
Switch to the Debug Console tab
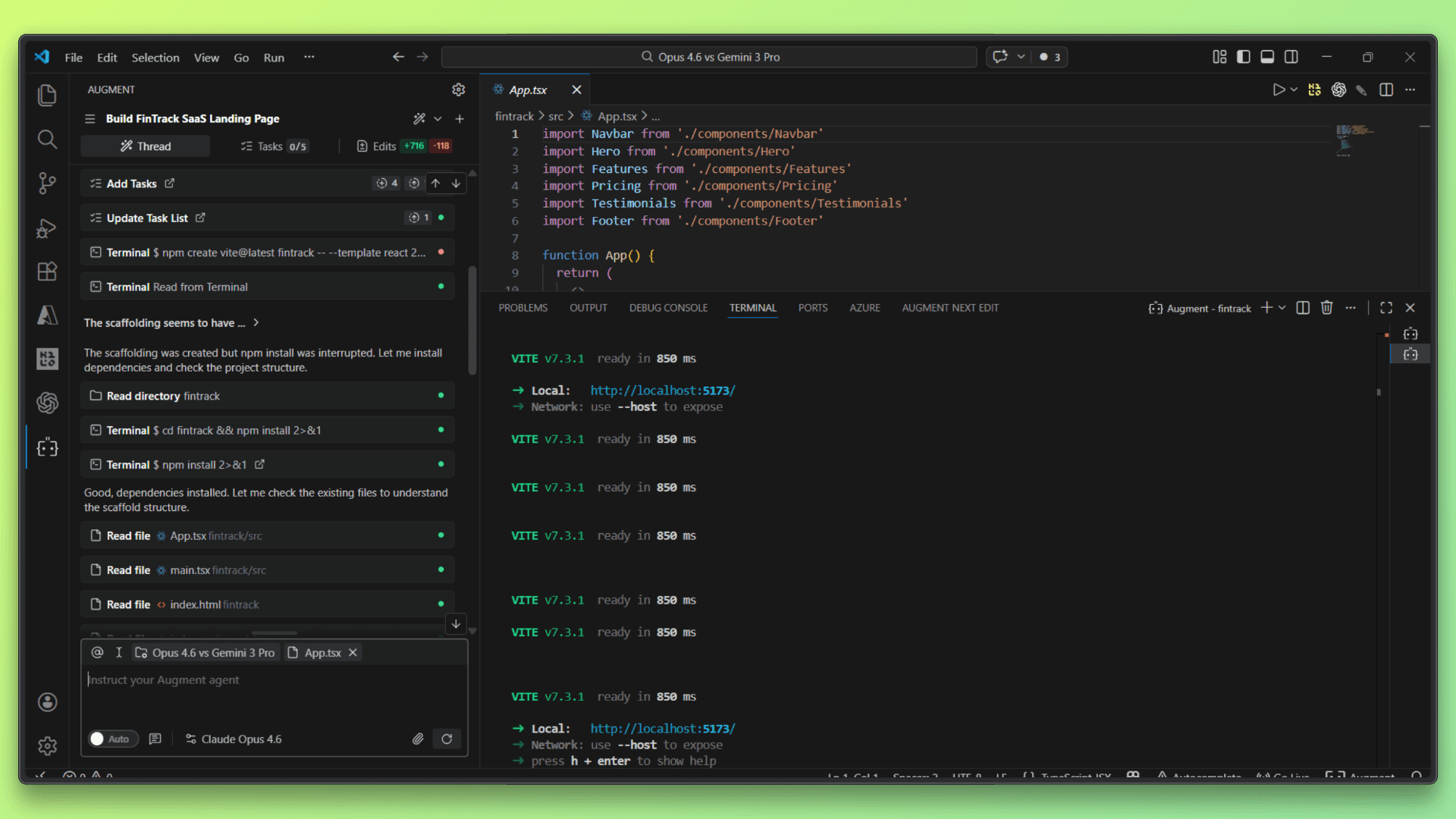[668, 308]
